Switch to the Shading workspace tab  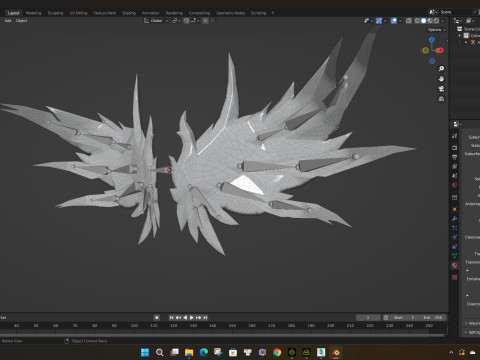129,13
